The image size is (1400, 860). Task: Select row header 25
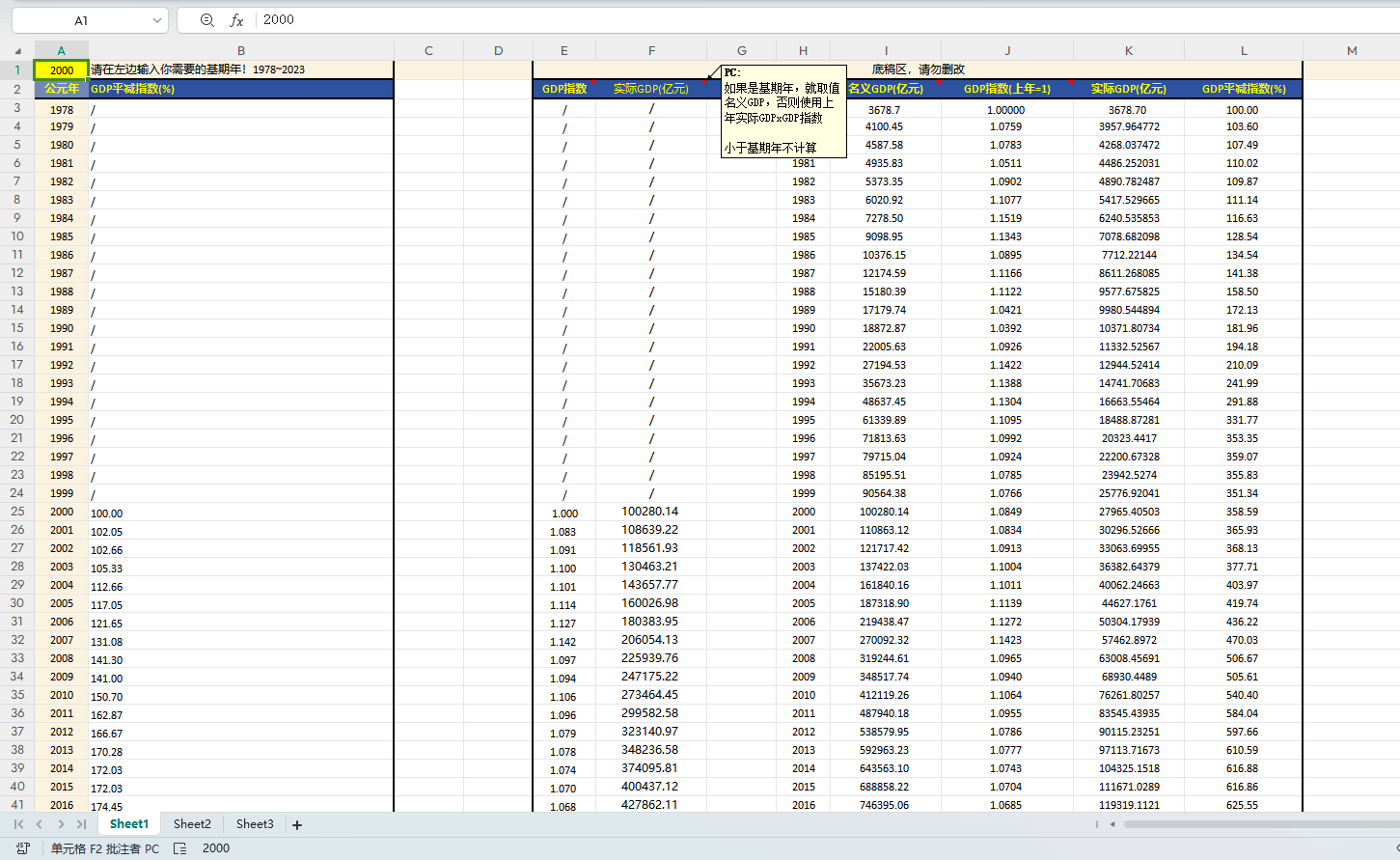[x=17, y=512]
